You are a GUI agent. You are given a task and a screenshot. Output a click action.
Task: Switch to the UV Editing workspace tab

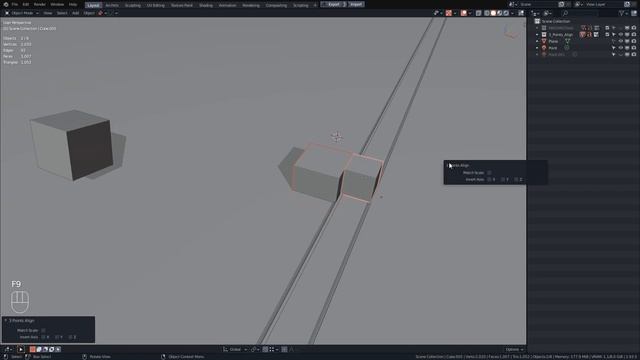pyautogui.click(x=156, y=5)
